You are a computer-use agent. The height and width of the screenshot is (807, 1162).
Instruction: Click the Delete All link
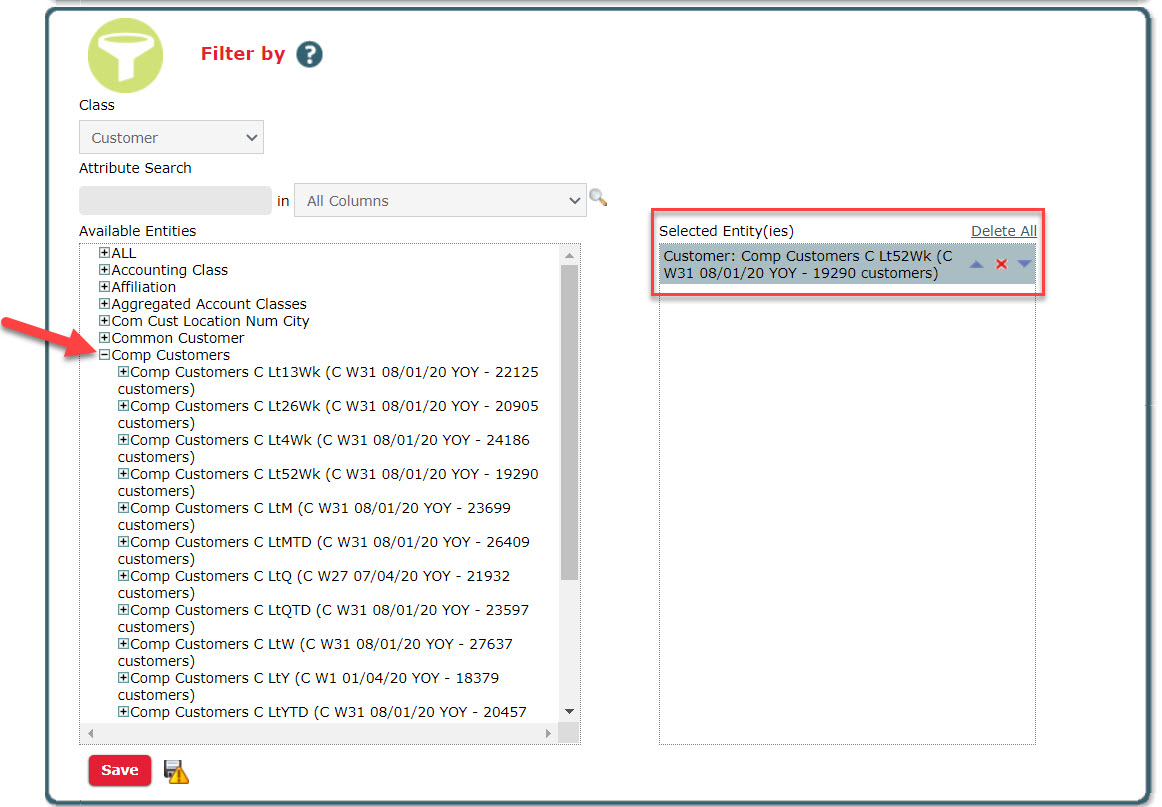1003,231
